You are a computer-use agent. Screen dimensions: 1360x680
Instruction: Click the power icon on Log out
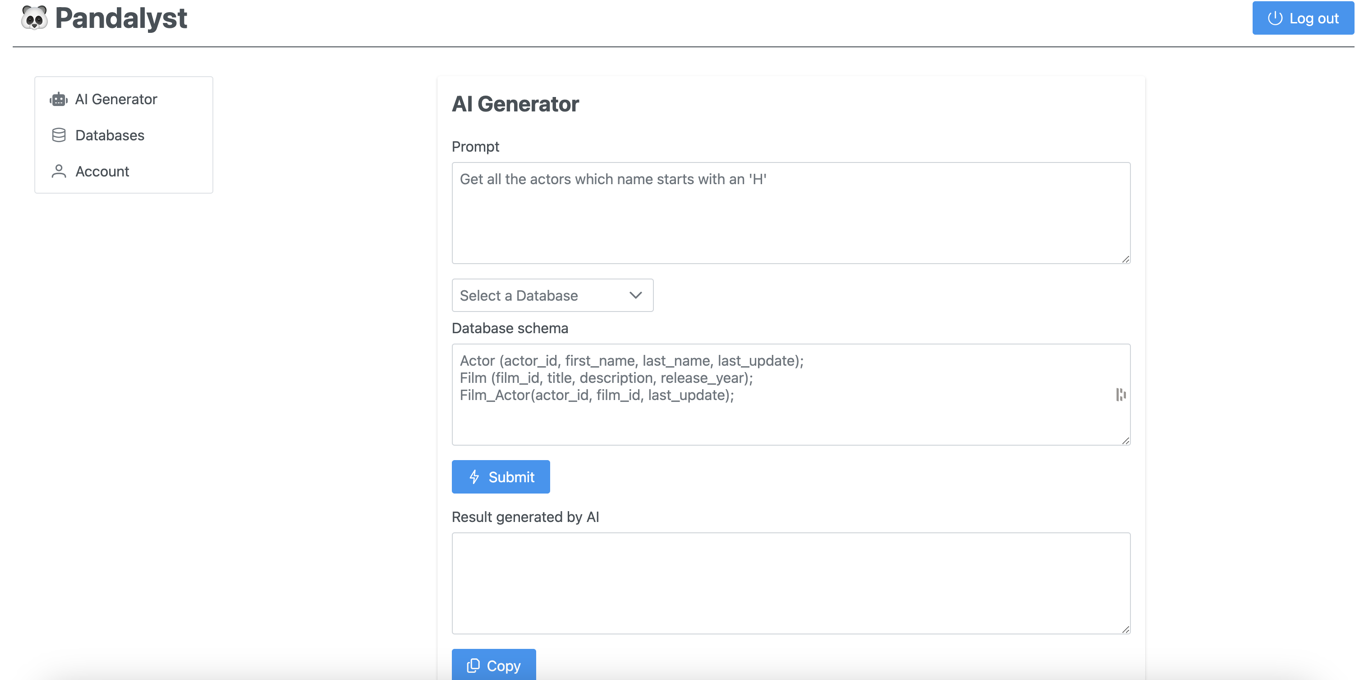(x=1275, y=18)
